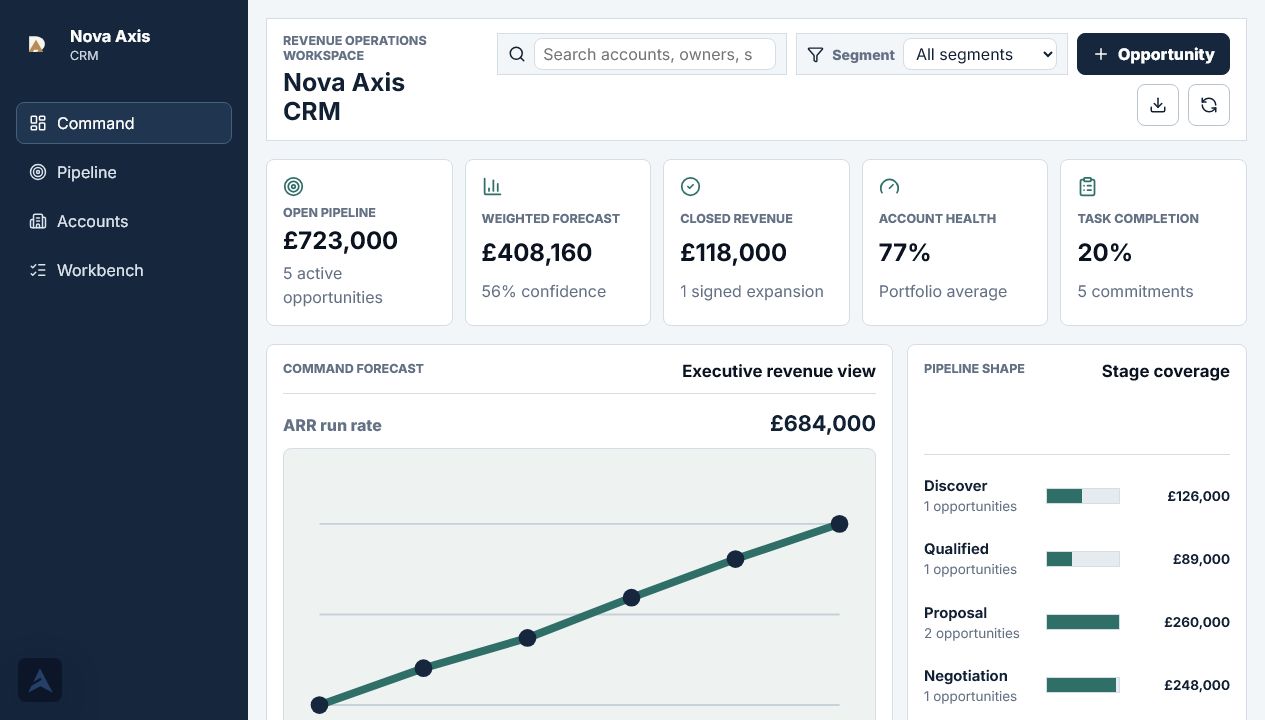The height and width of the screenshot is (720, 1265).
Task: Click the £260,000 Proposal amount
Action: pos(1197,622)
